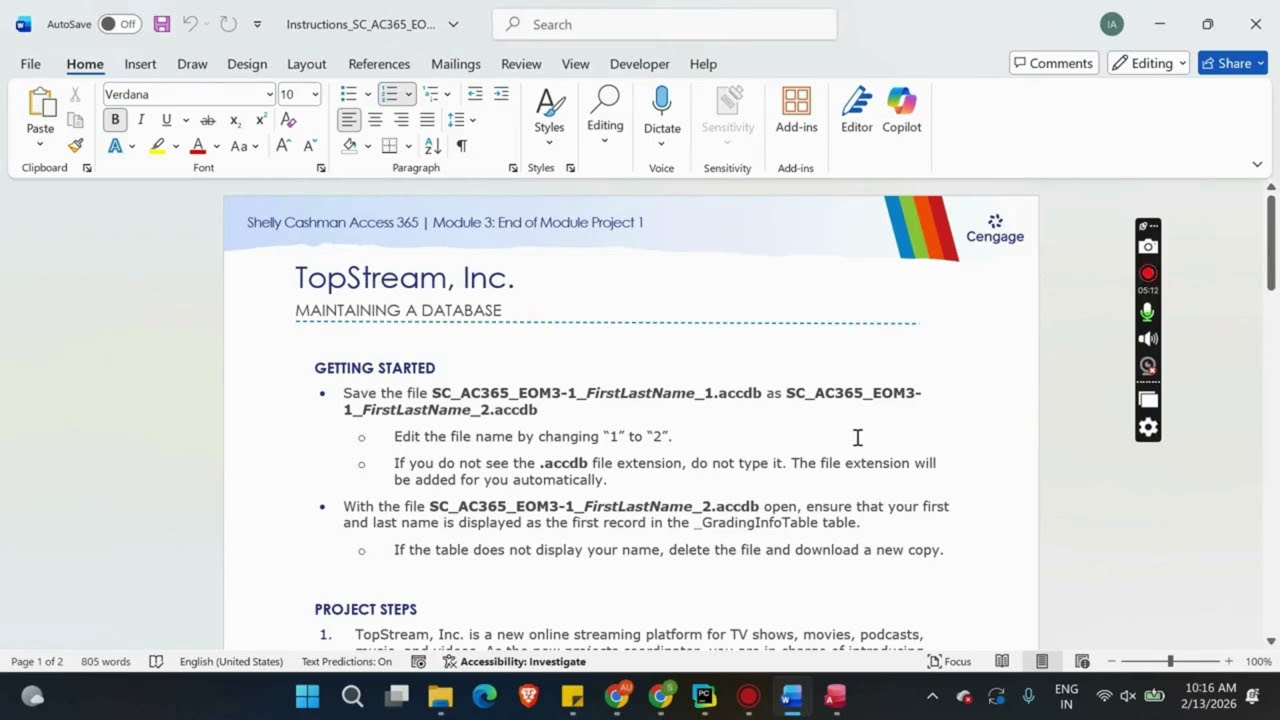Toggle AutoSave switch
The width and height of the screenshot is (1280, 720).
pyautogui.click(x=119, y=24)
